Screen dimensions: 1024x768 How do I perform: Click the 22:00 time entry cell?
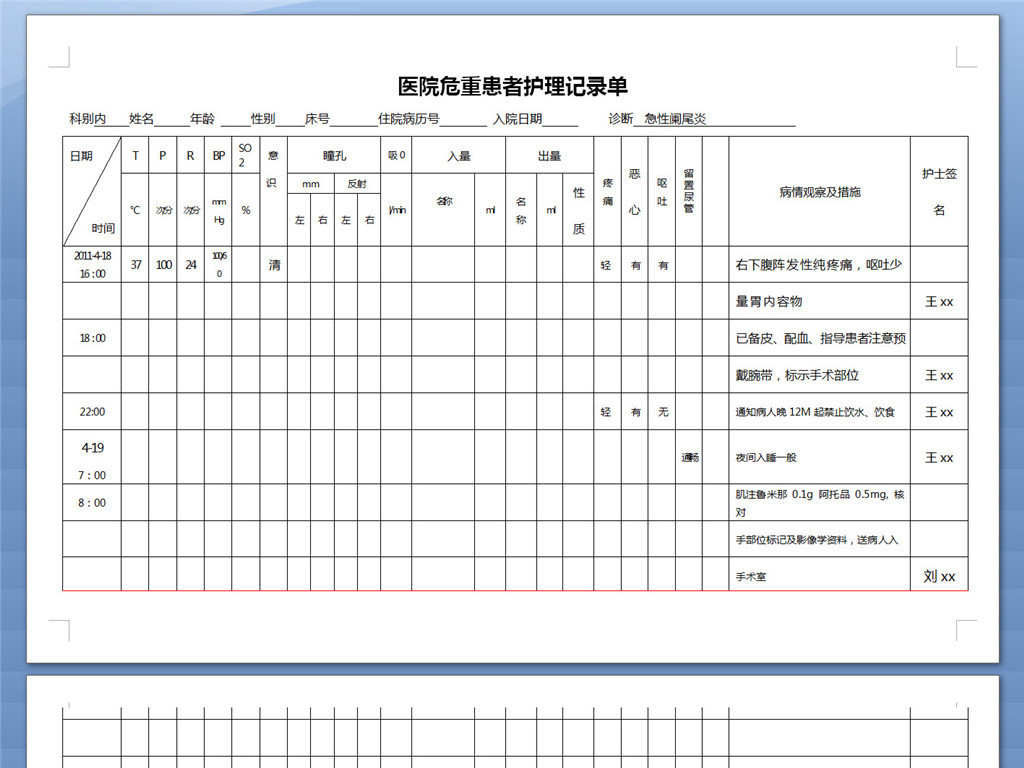(x=92, y=411)
